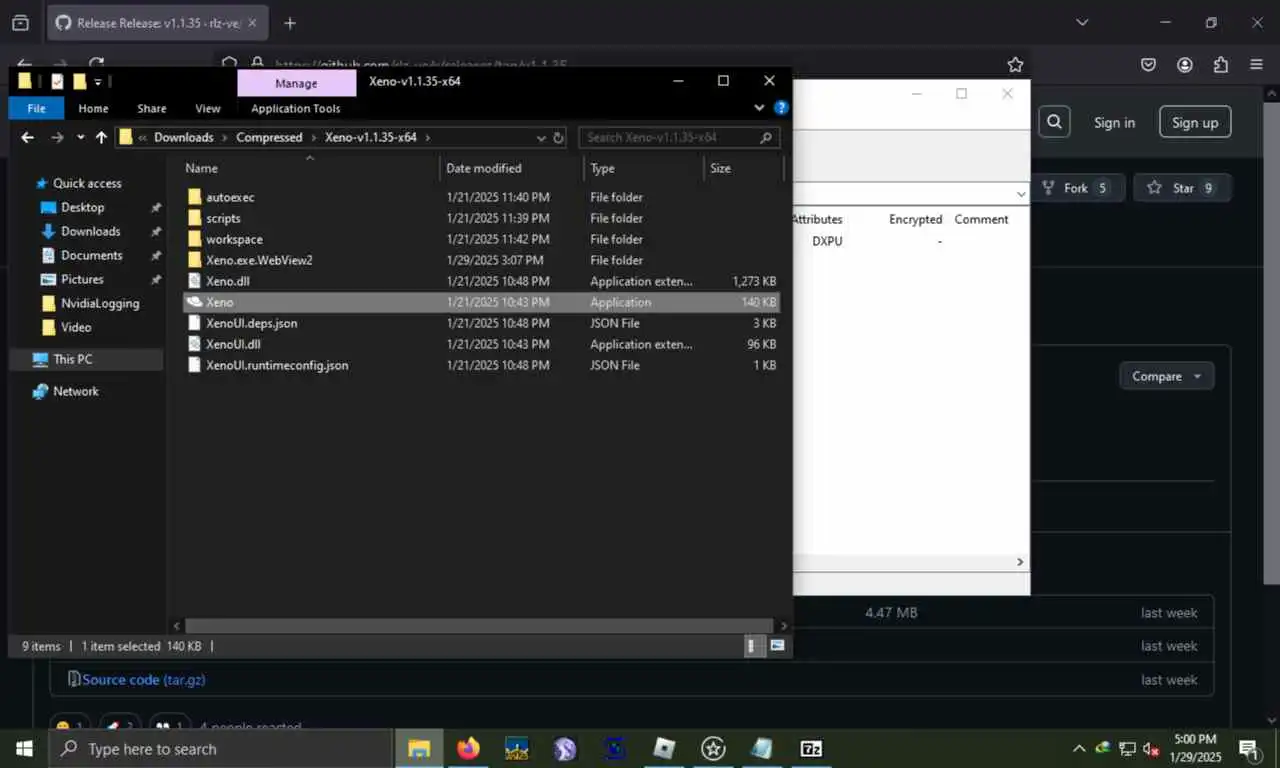The image size is (1280, 768).
Task: Fork the repository on GitHub
Action: point(1075,188)
